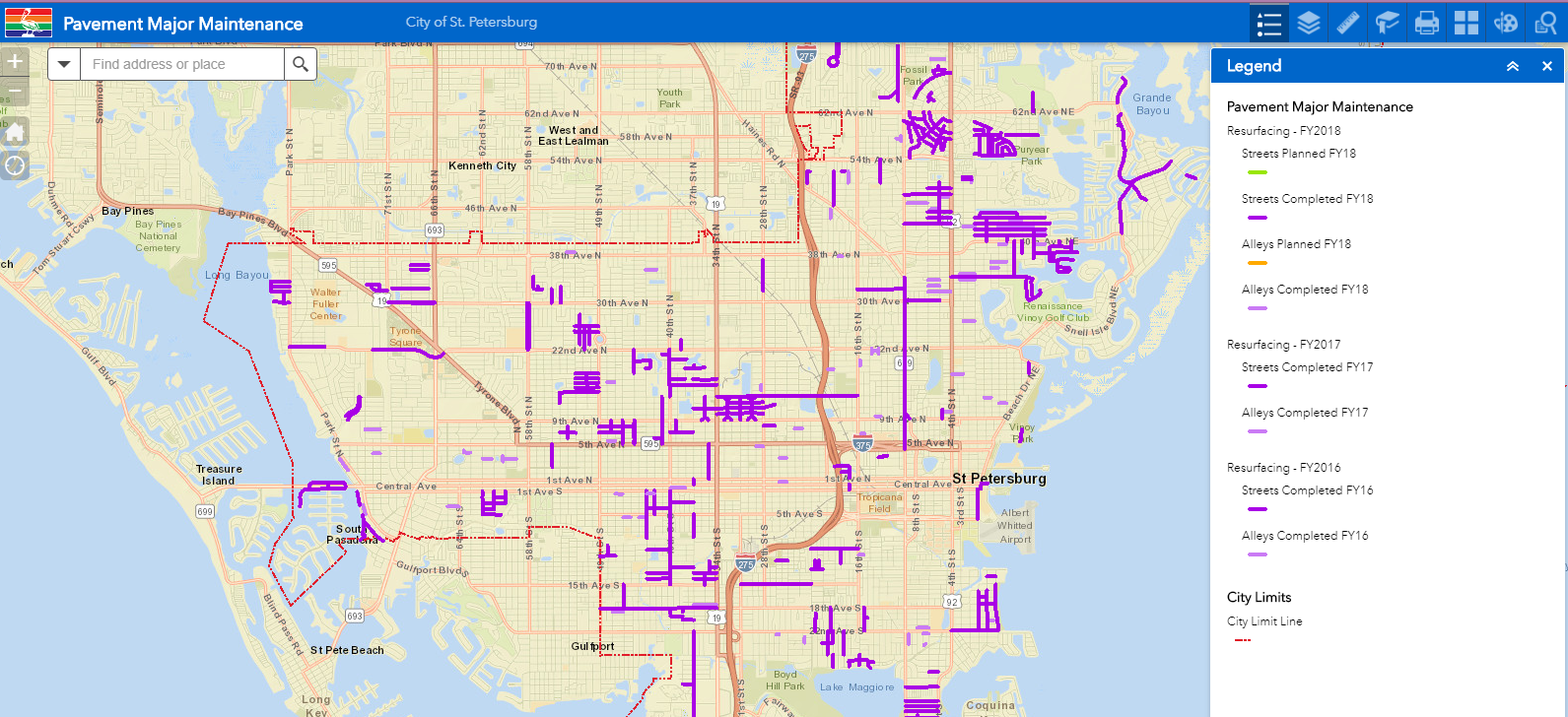Click the Pavement Major Maintenance title
1568x717 pixels.
click(183, 24)
